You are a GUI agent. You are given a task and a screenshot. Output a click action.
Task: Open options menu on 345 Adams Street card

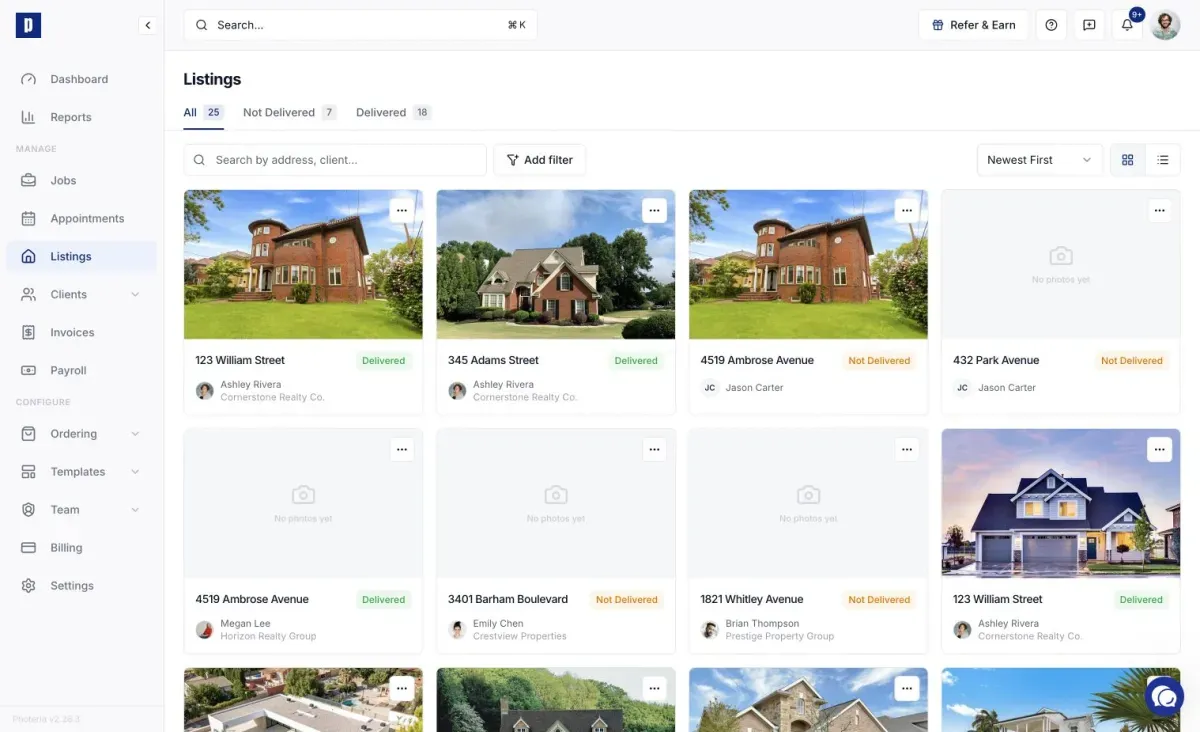click(654, 210)
